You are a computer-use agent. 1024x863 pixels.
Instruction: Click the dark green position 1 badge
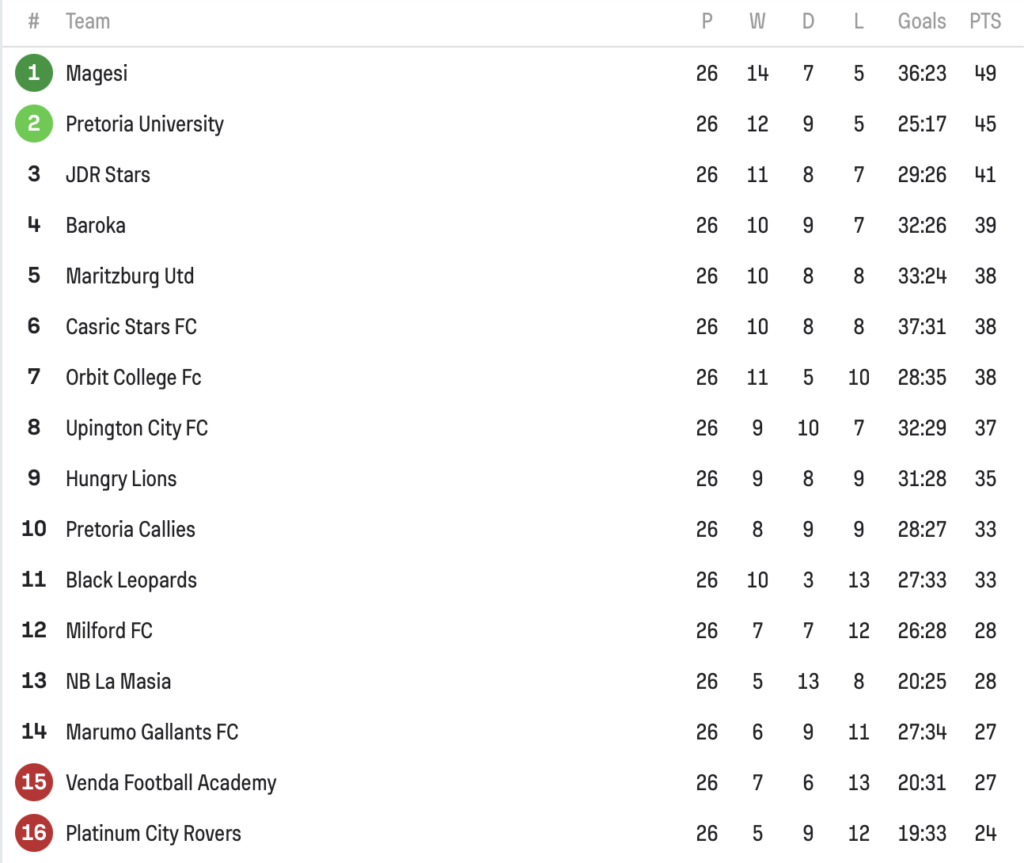pyautogui.click(x=34, y=73)
